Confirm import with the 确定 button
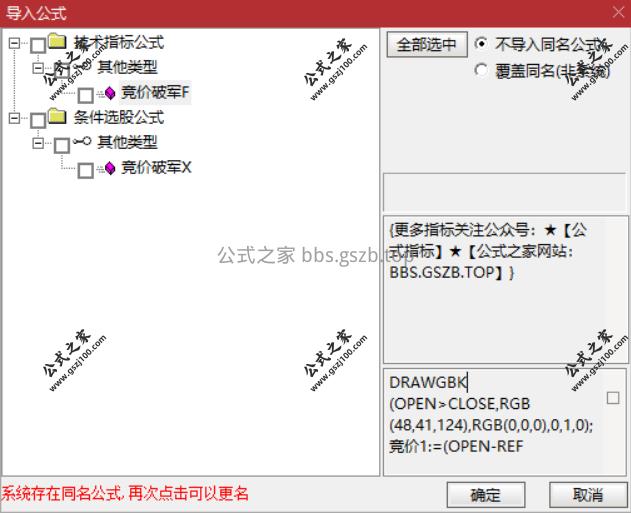631x513 pixels. coord(486,495)
